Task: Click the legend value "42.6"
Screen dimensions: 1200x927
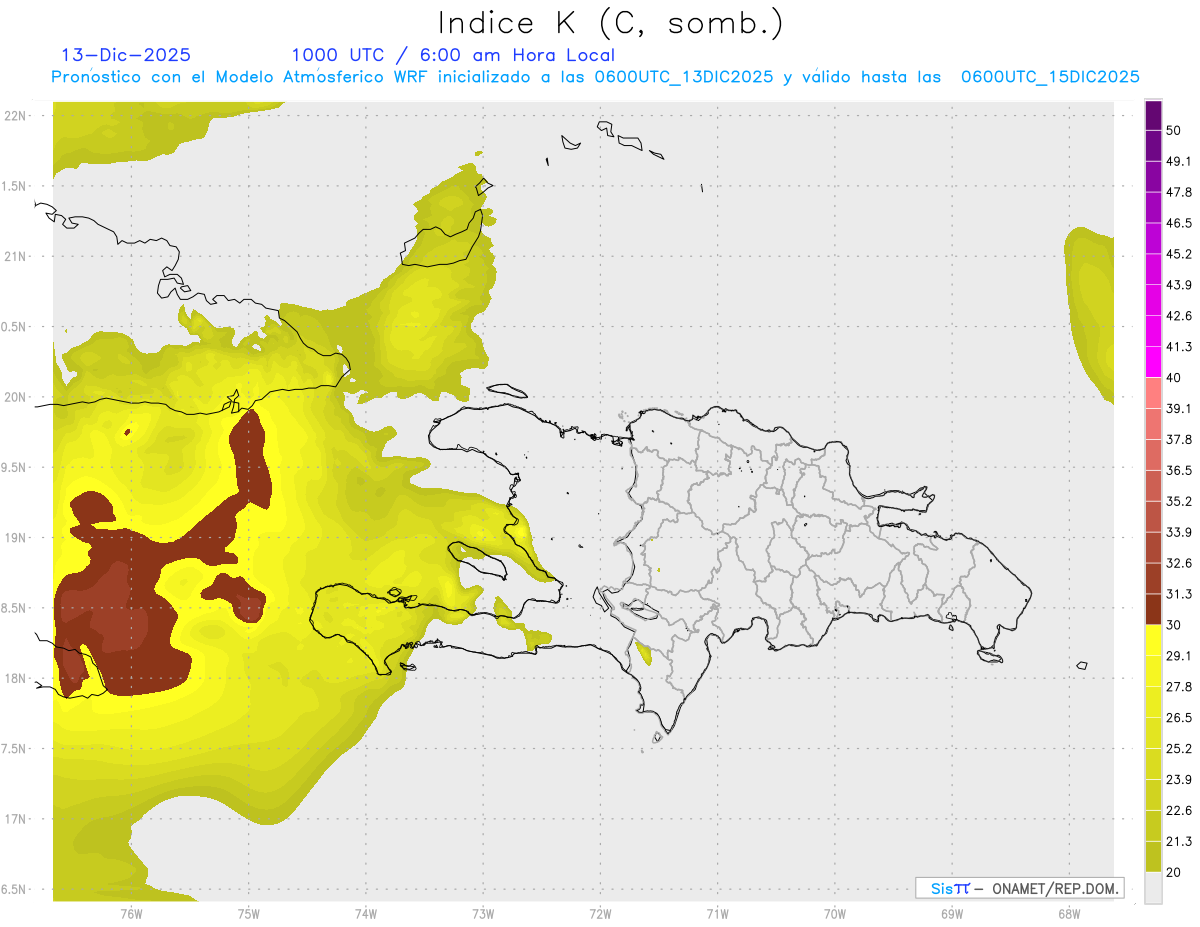Action: coord(1179,316)
